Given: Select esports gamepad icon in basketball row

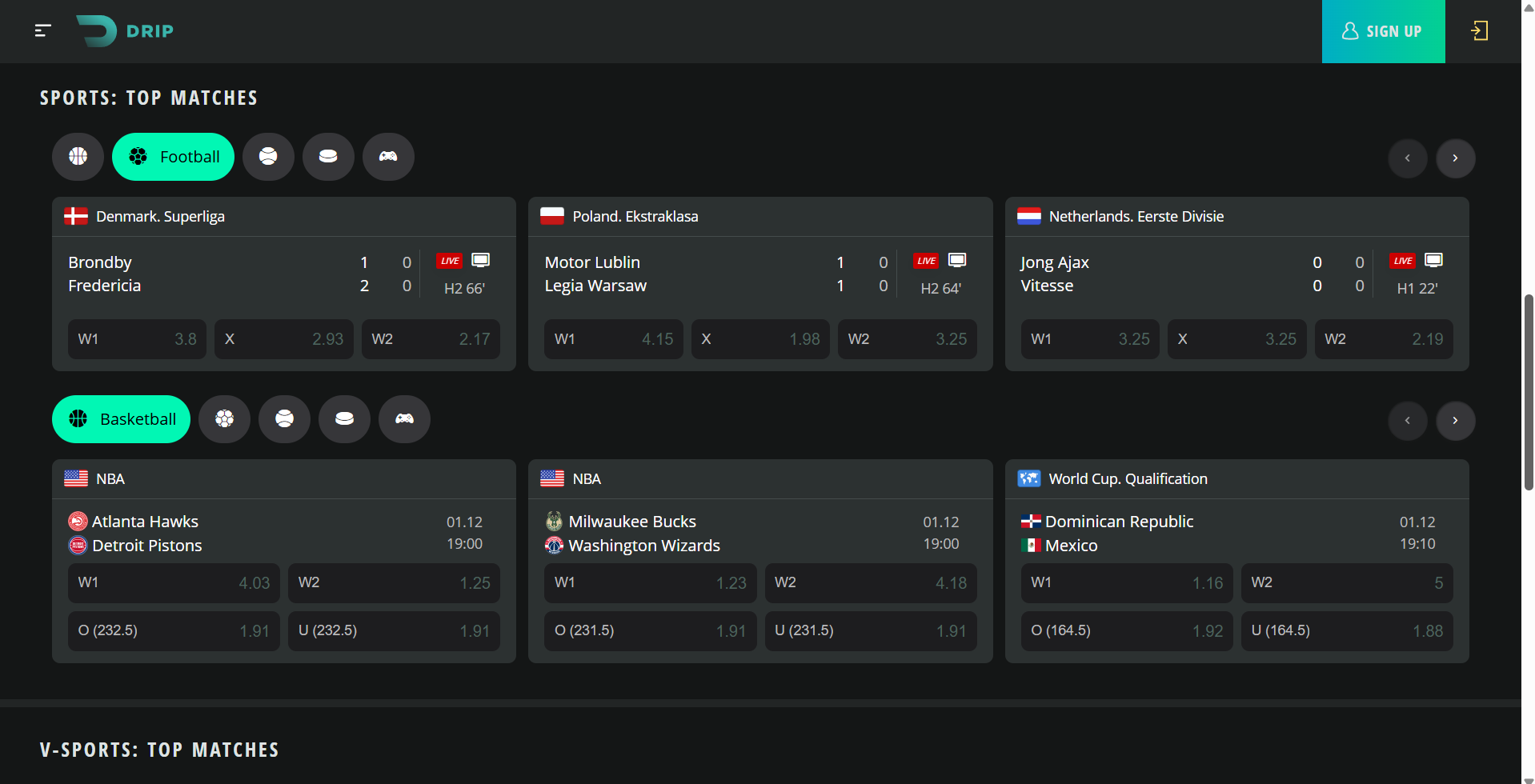Looking at the screenshot, I should (x=404, y=419).
